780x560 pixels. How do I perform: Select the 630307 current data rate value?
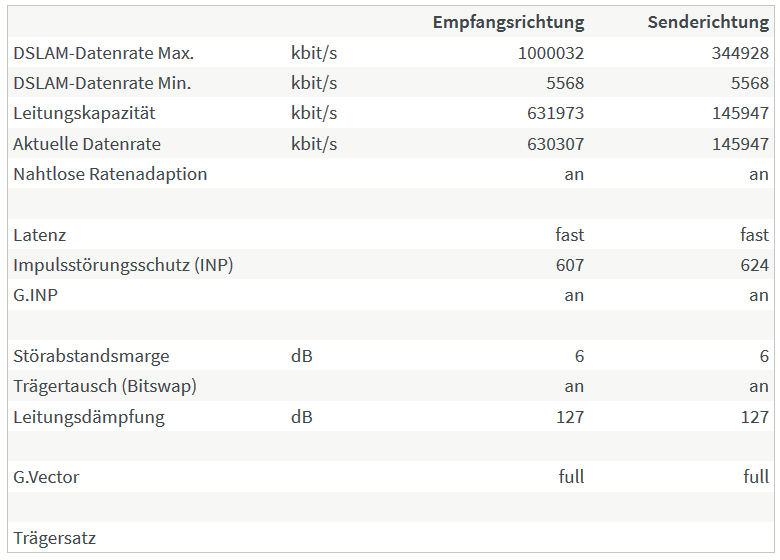click(555, 144)
